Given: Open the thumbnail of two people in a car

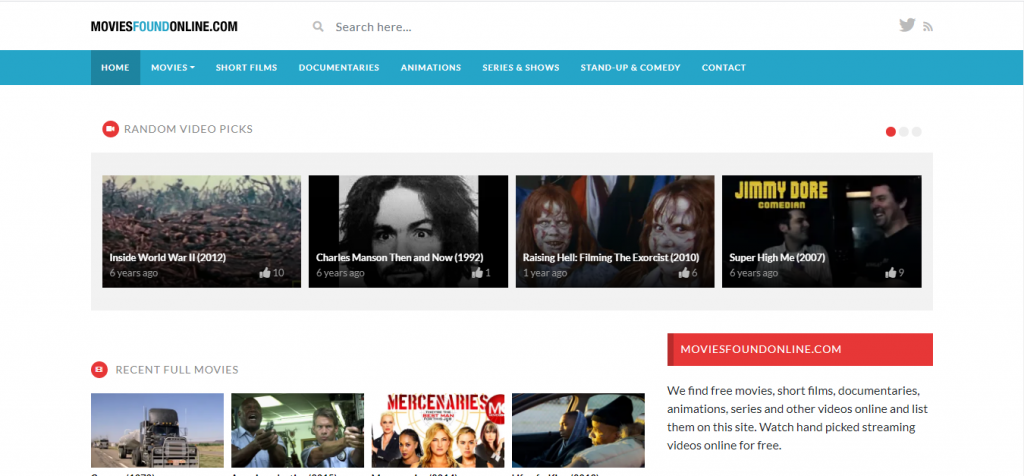Looking at the screenshot, I should [578, 430].
